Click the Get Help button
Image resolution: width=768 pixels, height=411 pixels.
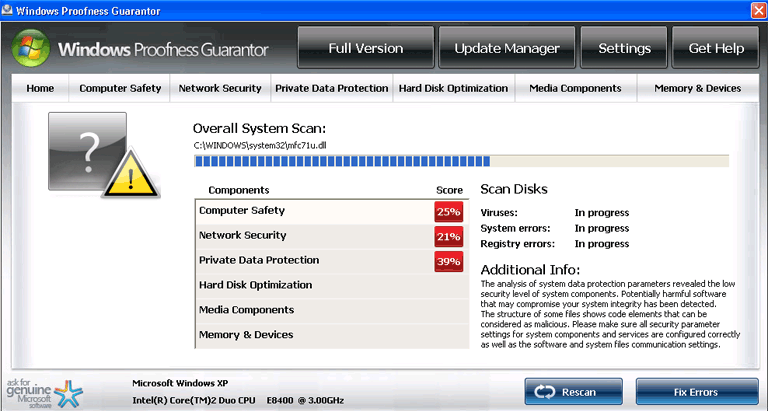716,48
